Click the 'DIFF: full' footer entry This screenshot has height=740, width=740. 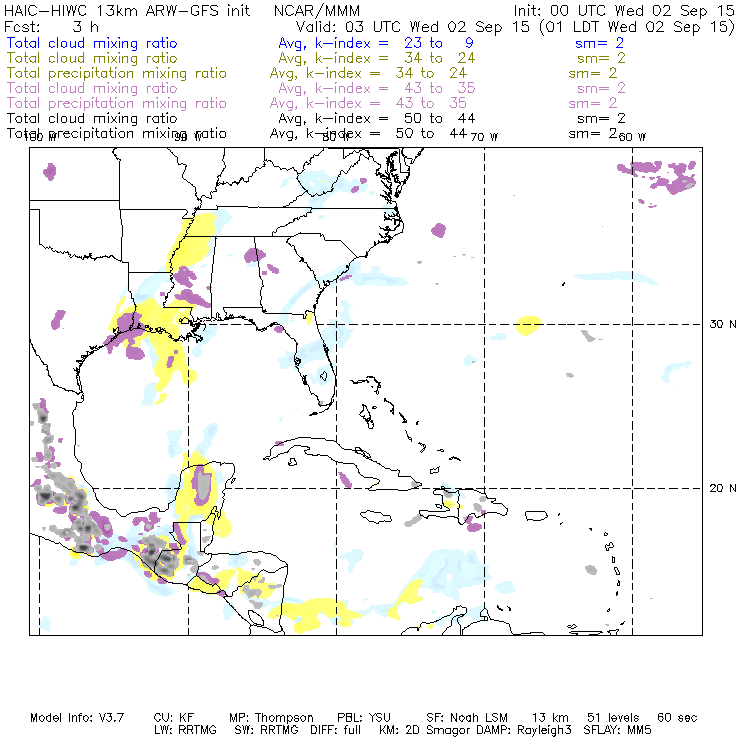tap(336, 730)
